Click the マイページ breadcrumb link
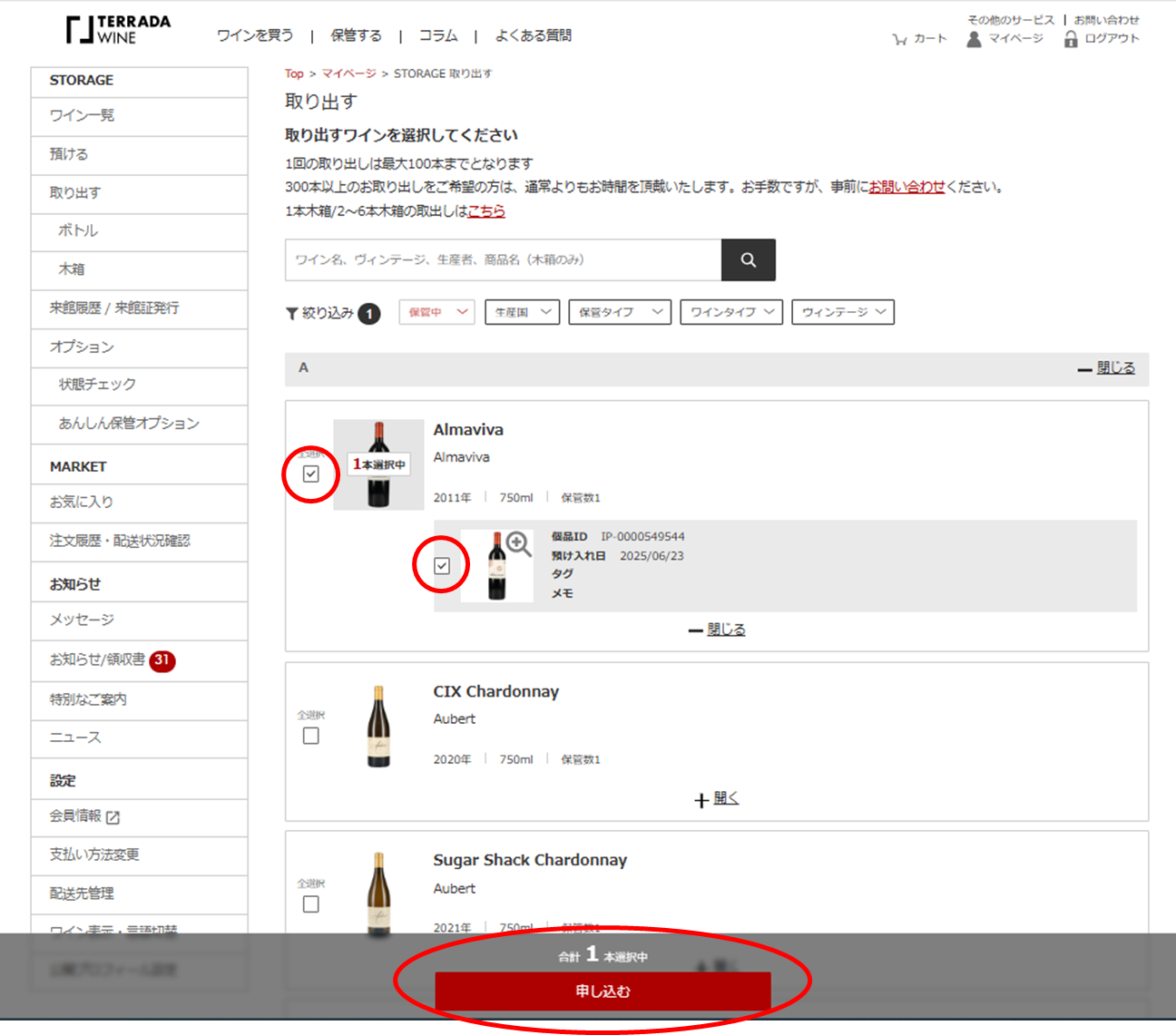 click(x=348, y=74)
